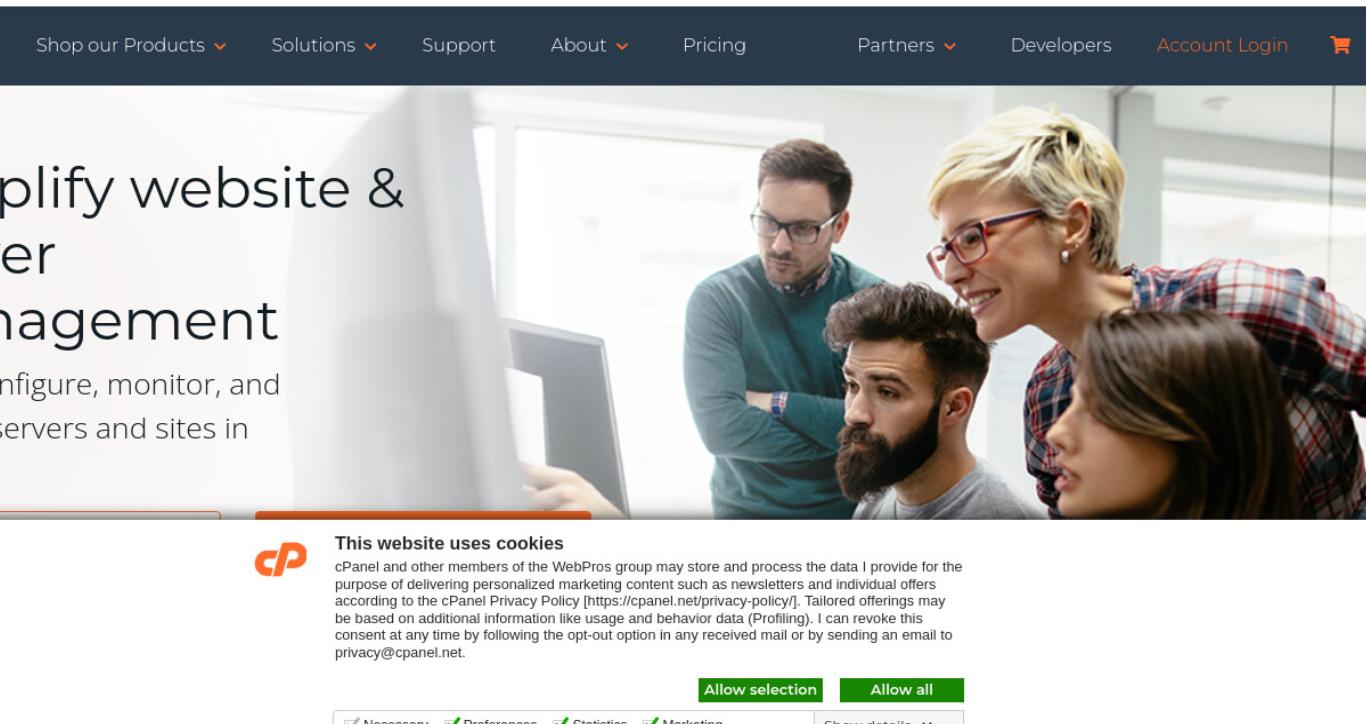1366x724 pixels.
Task: Open the Account Login link
Action: 1222,45
